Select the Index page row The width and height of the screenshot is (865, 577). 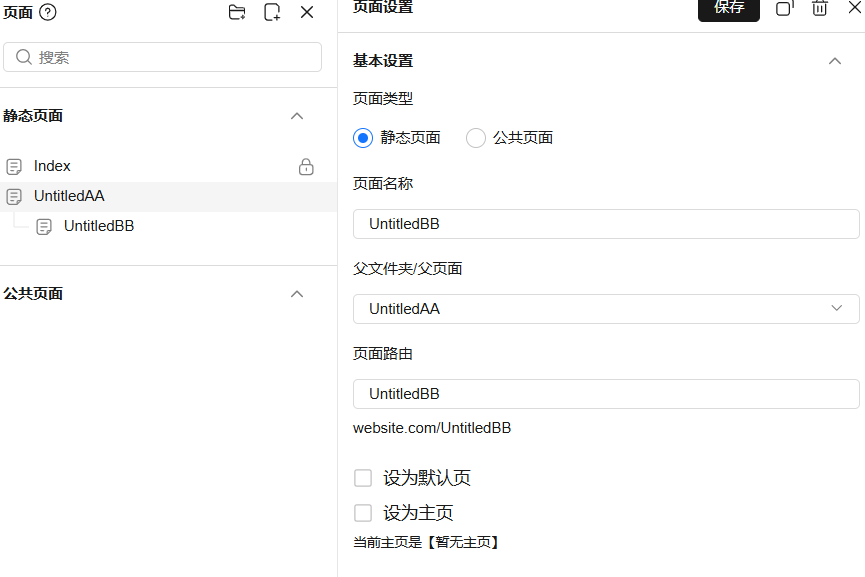click(168, 166)
